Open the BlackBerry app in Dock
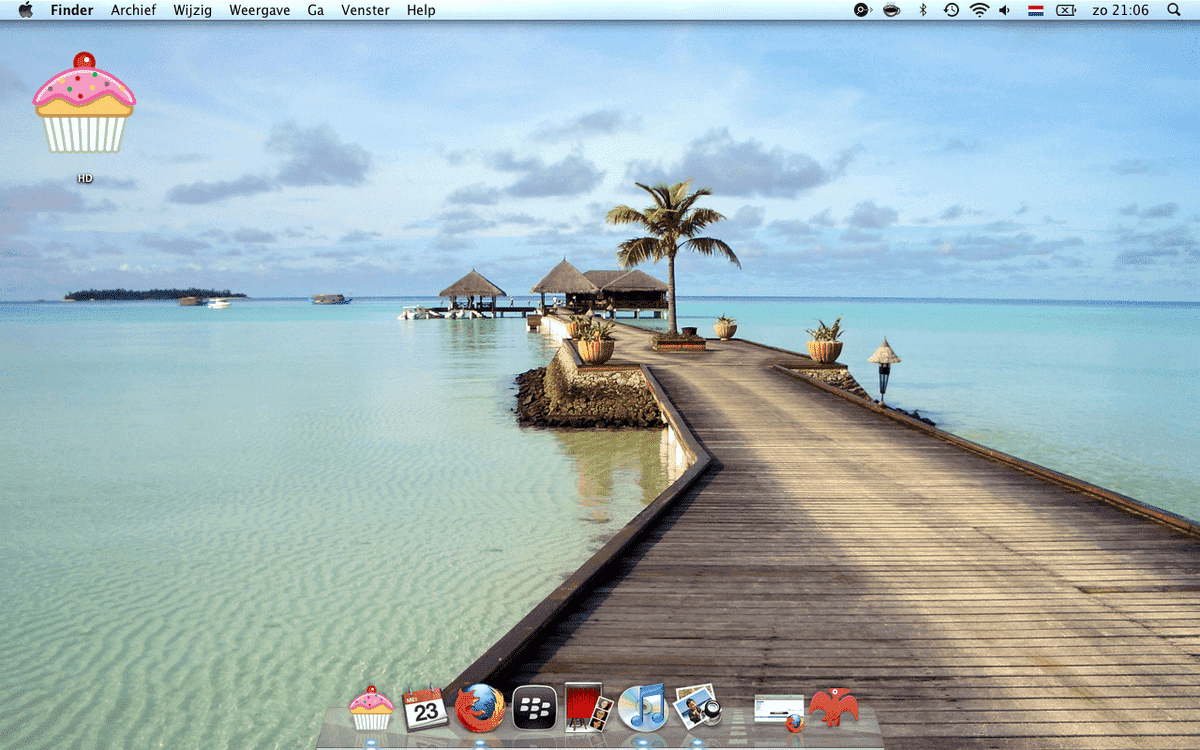This screenshot has height=750, width=1200. click(535, 708)
